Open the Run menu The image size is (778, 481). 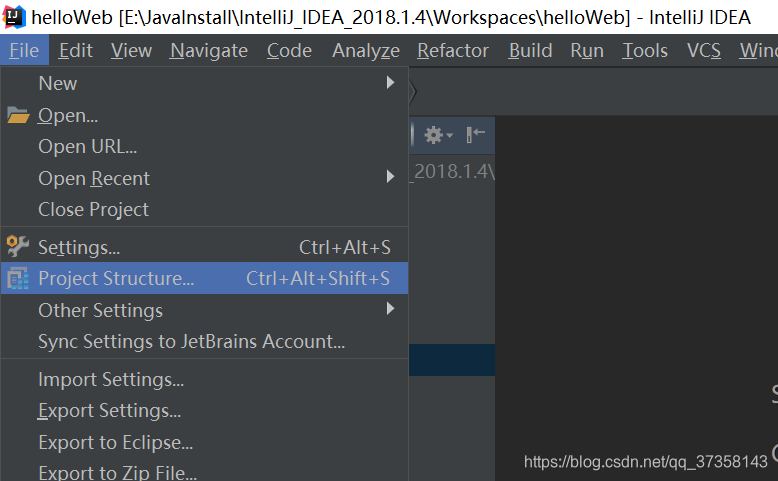[x=587, y=51]
